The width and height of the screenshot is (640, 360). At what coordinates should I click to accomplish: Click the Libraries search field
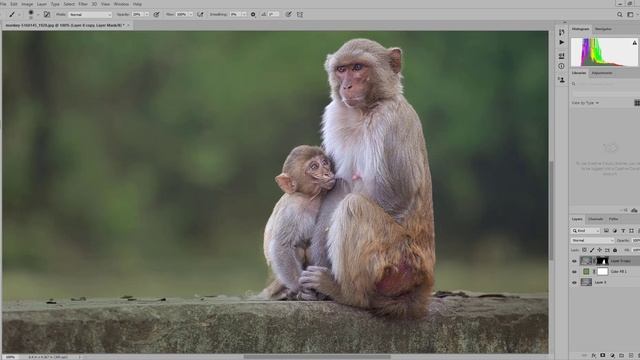coord(606,84)
